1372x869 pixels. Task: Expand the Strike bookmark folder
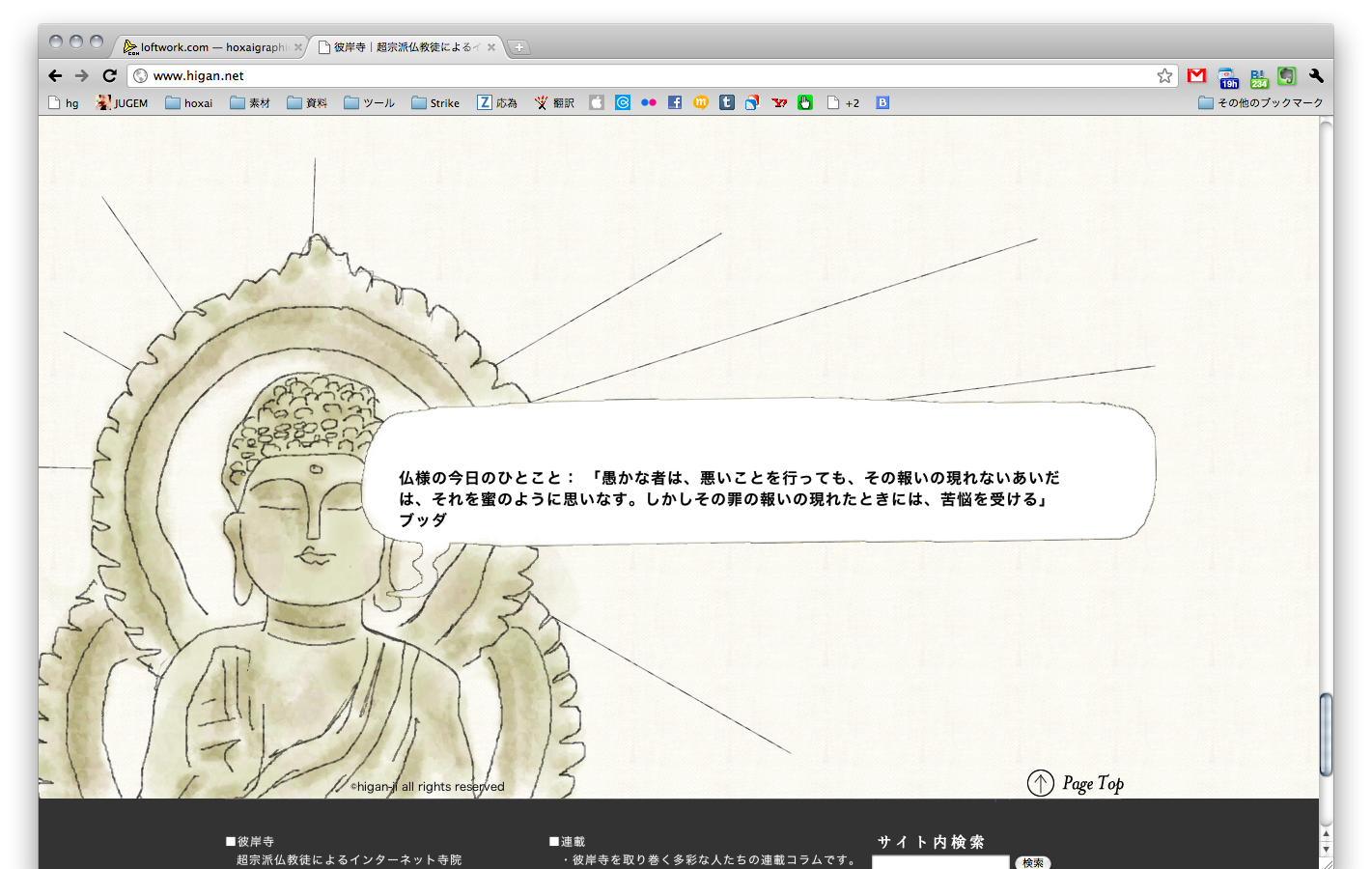pos(435,102)
